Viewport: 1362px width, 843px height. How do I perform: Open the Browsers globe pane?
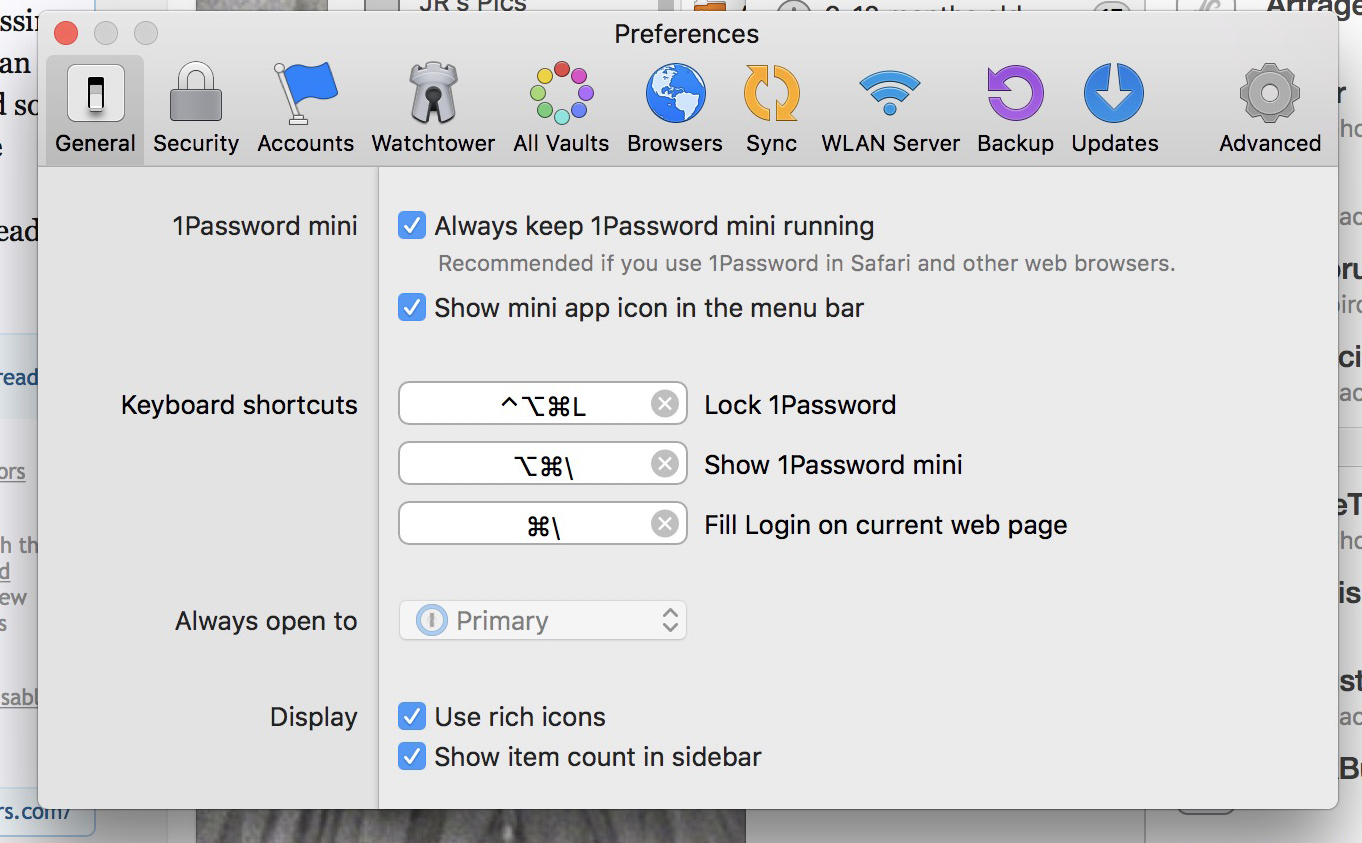tap(675, 110)
